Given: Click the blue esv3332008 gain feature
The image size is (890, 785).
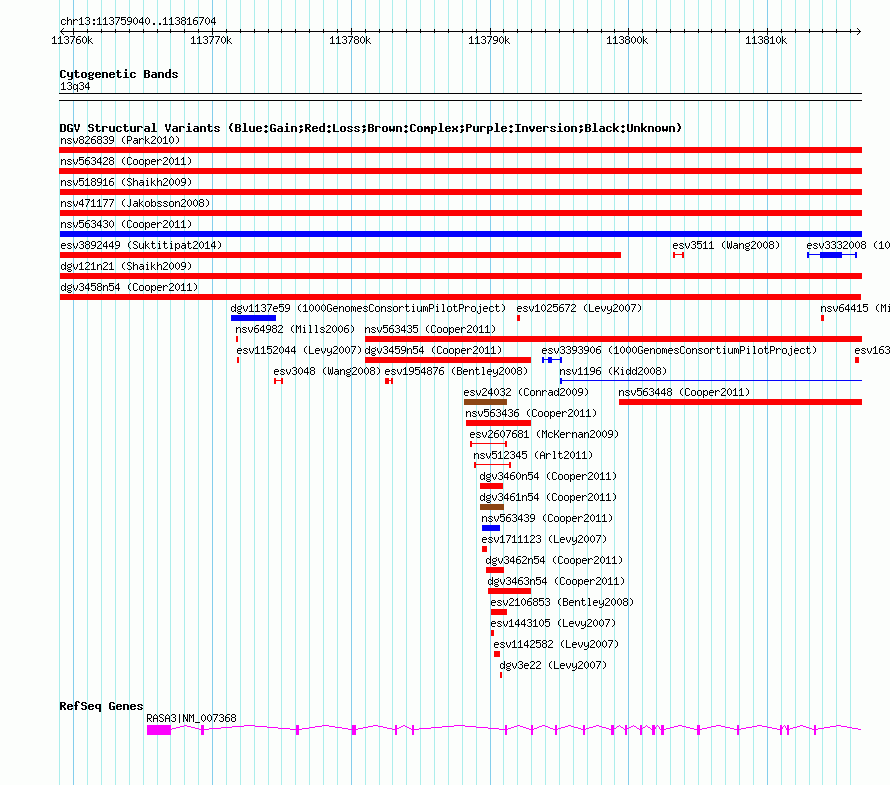Looking at the screenshot, I should (x=832, y=255).
